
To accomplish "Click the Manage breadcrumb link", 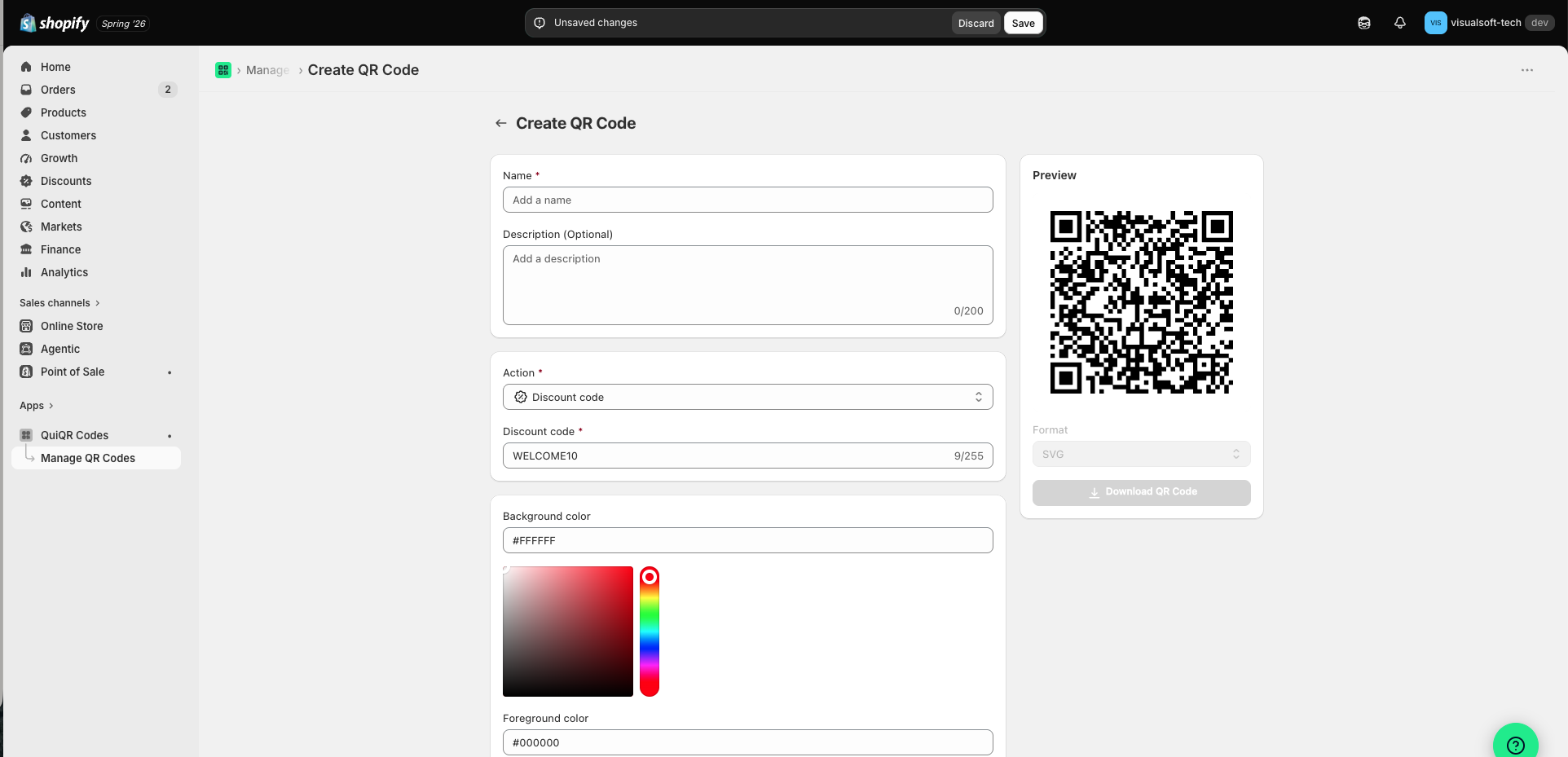I will (x=267, y=70).
